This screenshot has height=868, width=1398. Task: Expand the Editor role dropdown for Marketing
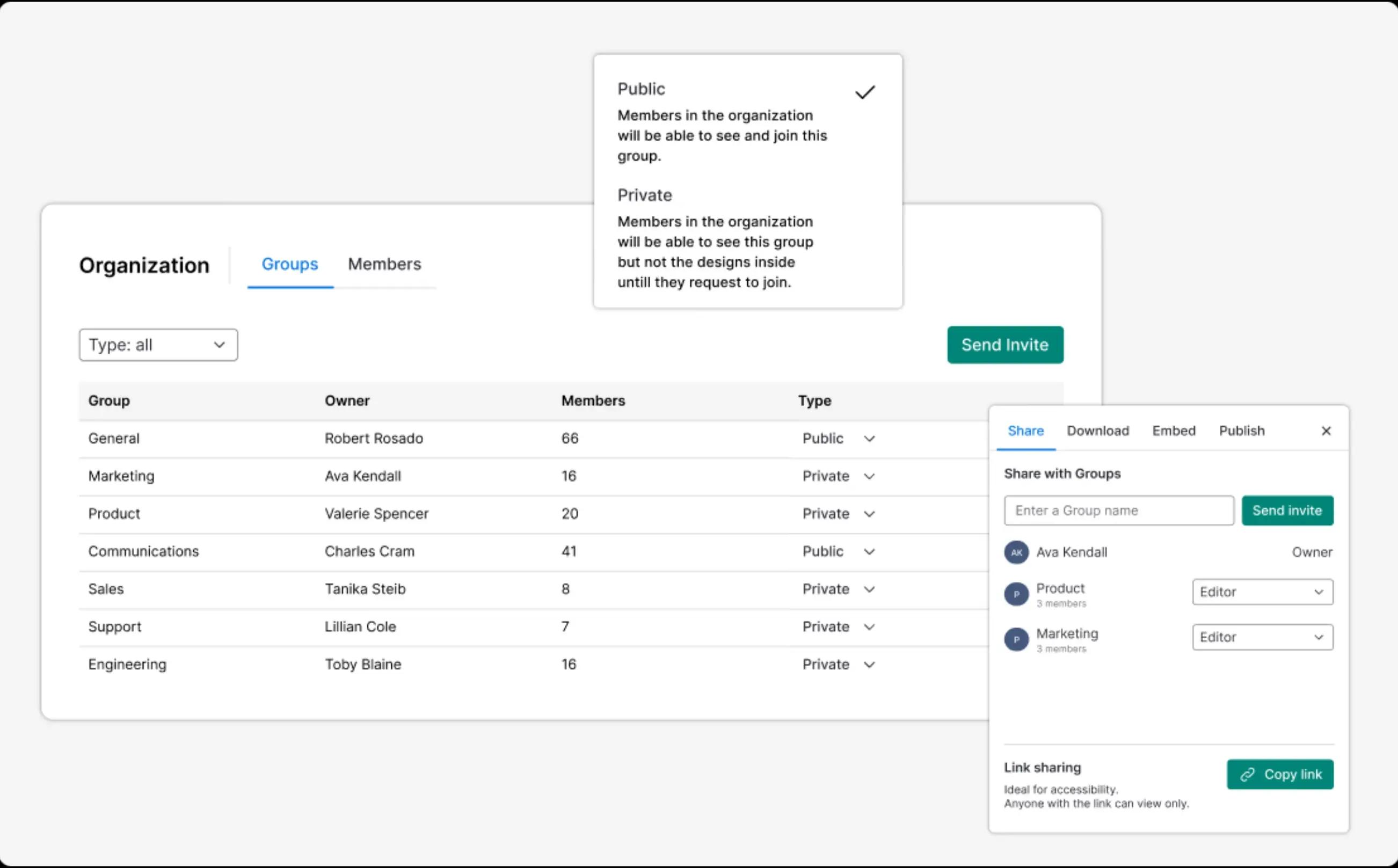(1263, 637)
